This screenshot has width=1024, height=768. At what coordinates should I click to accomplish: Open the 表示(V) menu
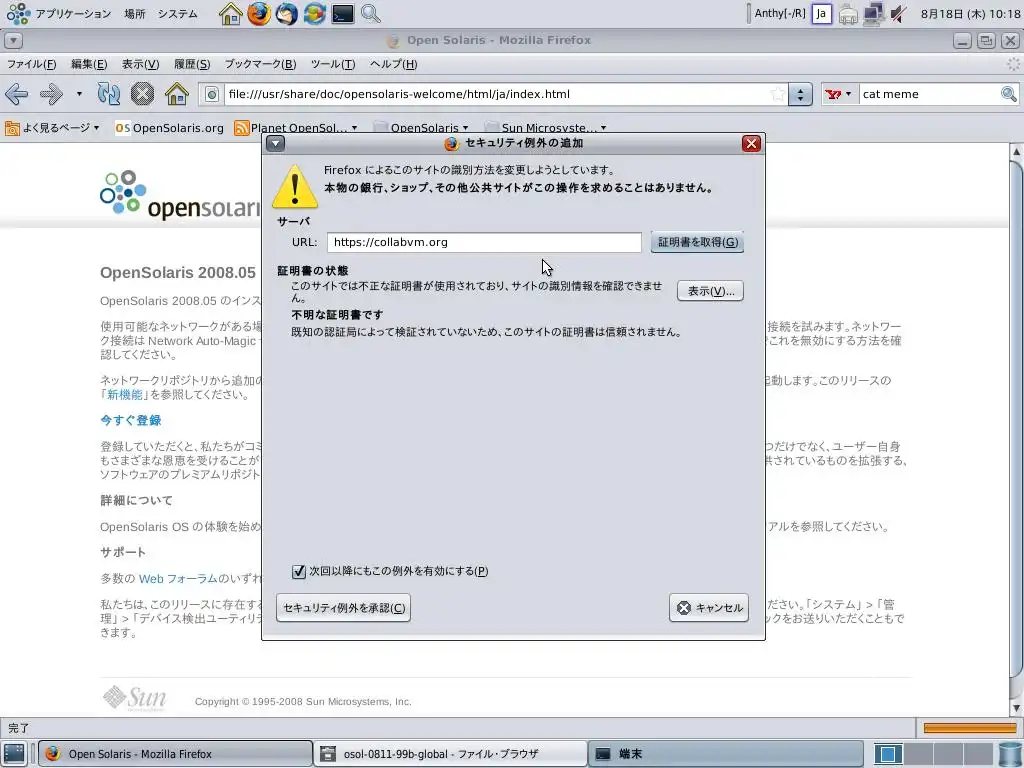140,64
